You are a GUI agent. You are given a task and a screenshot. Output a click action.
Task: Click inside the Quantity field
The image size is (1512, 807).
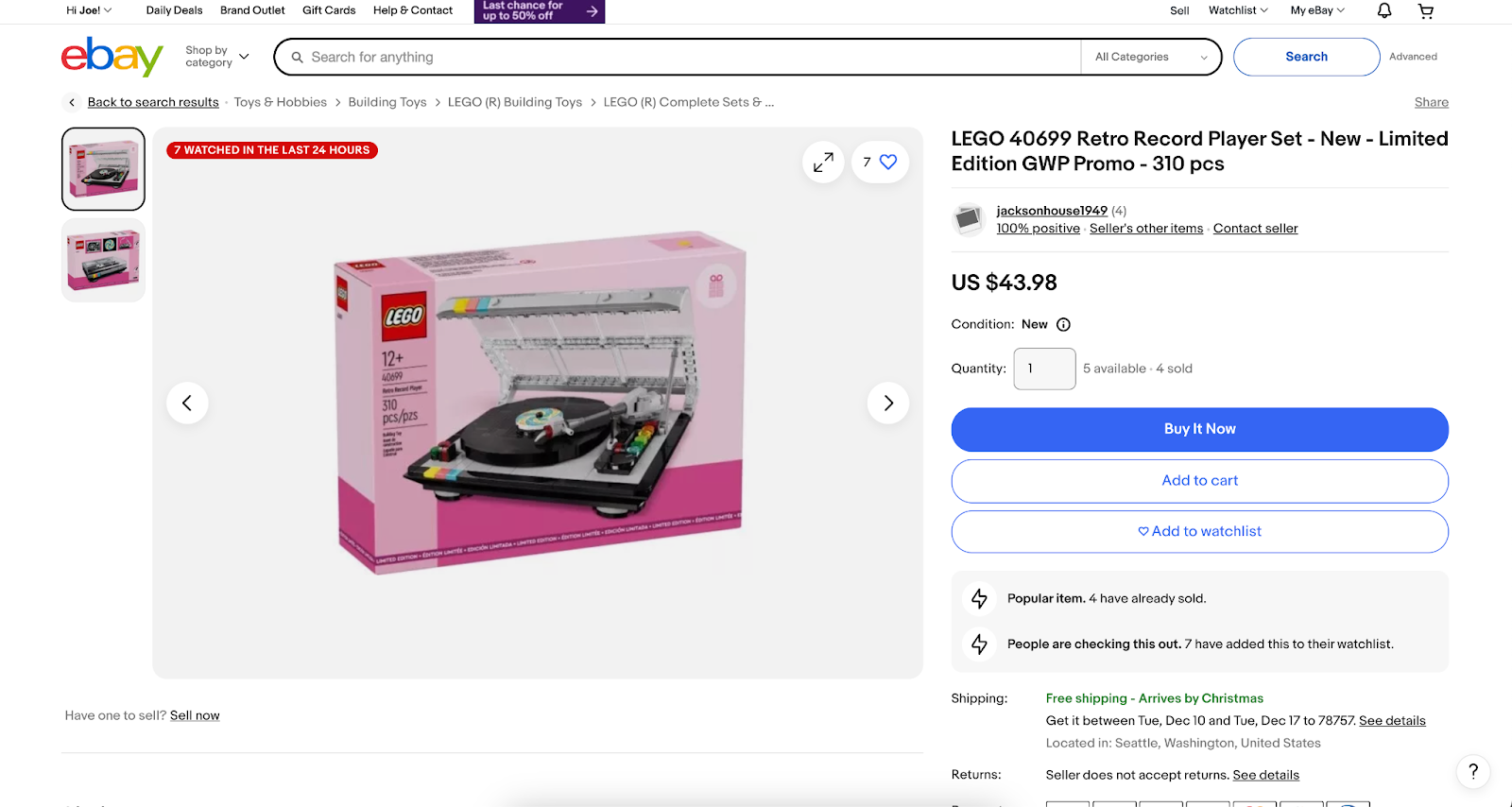1043,369
